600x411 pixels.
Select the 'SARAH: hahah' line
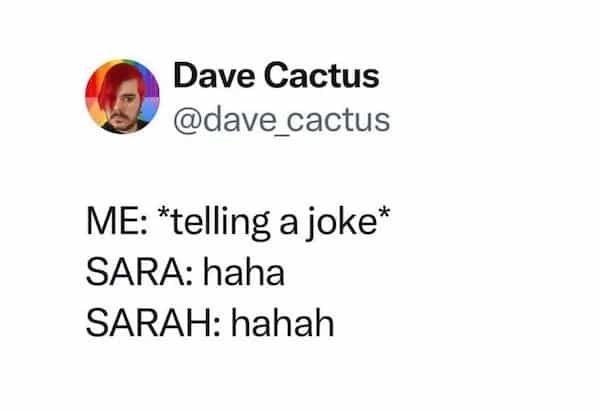(x=210, y=323)
